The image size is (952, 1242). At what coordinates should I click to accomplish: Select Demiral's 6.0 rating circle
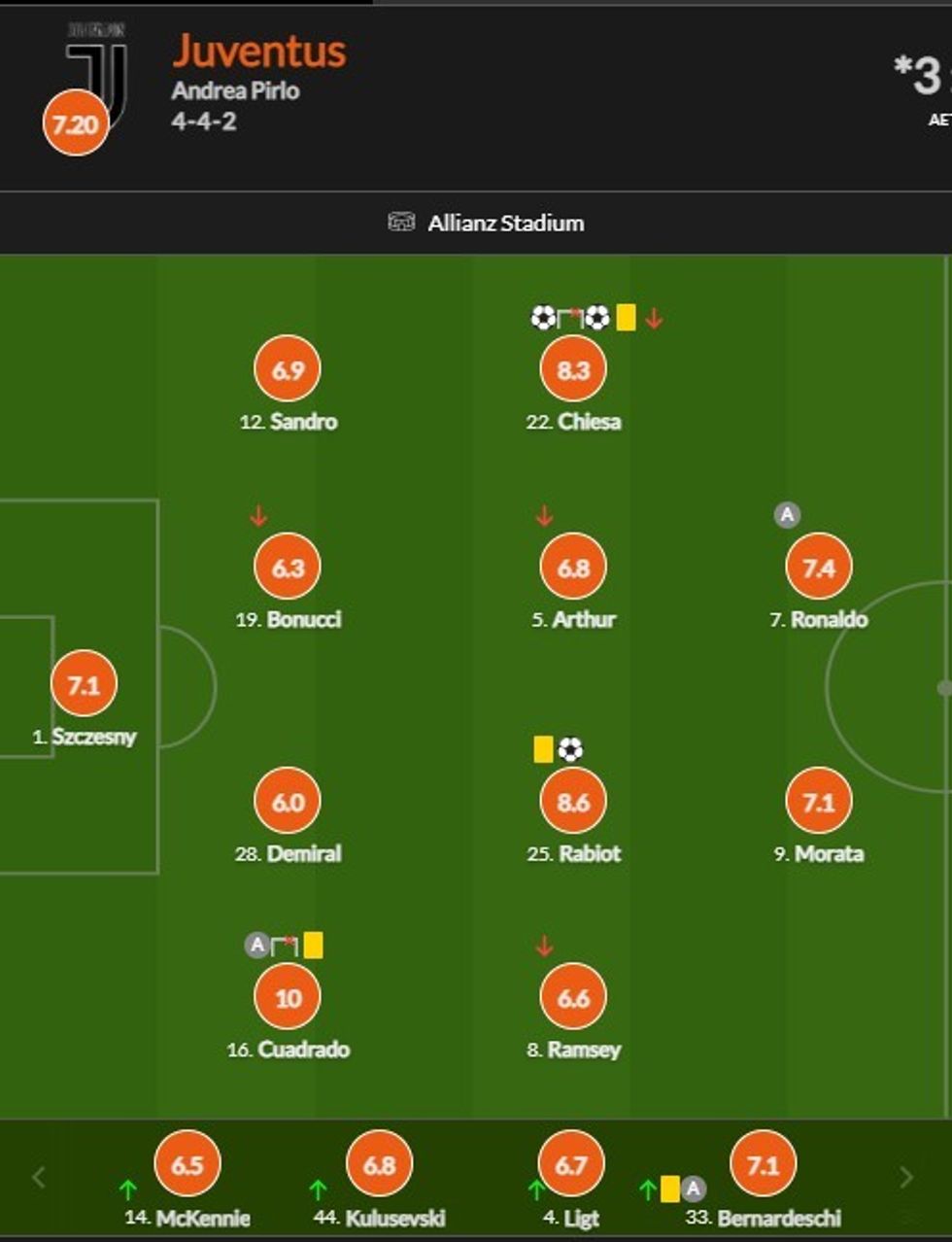288,802
